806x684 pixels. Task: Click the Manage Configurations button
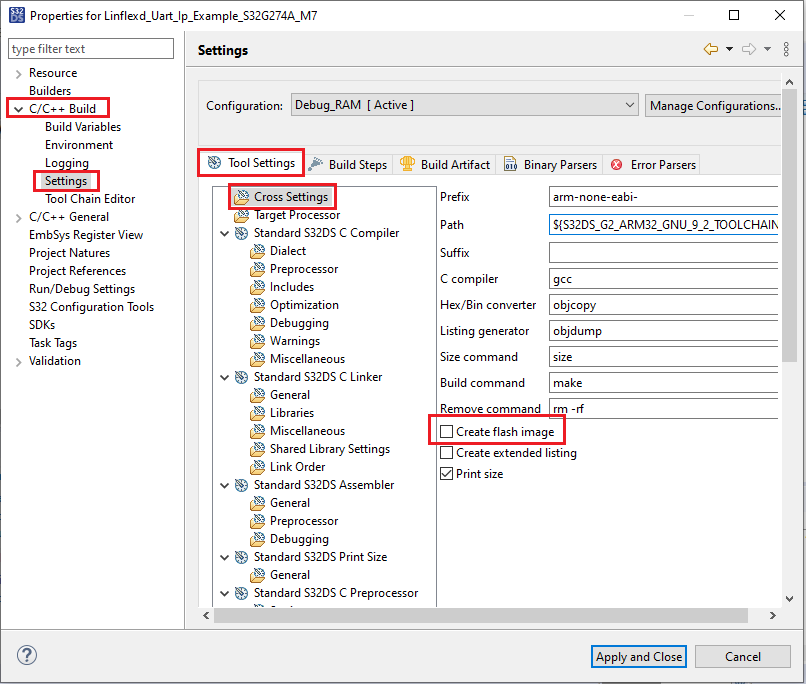(x=713, y=105)
